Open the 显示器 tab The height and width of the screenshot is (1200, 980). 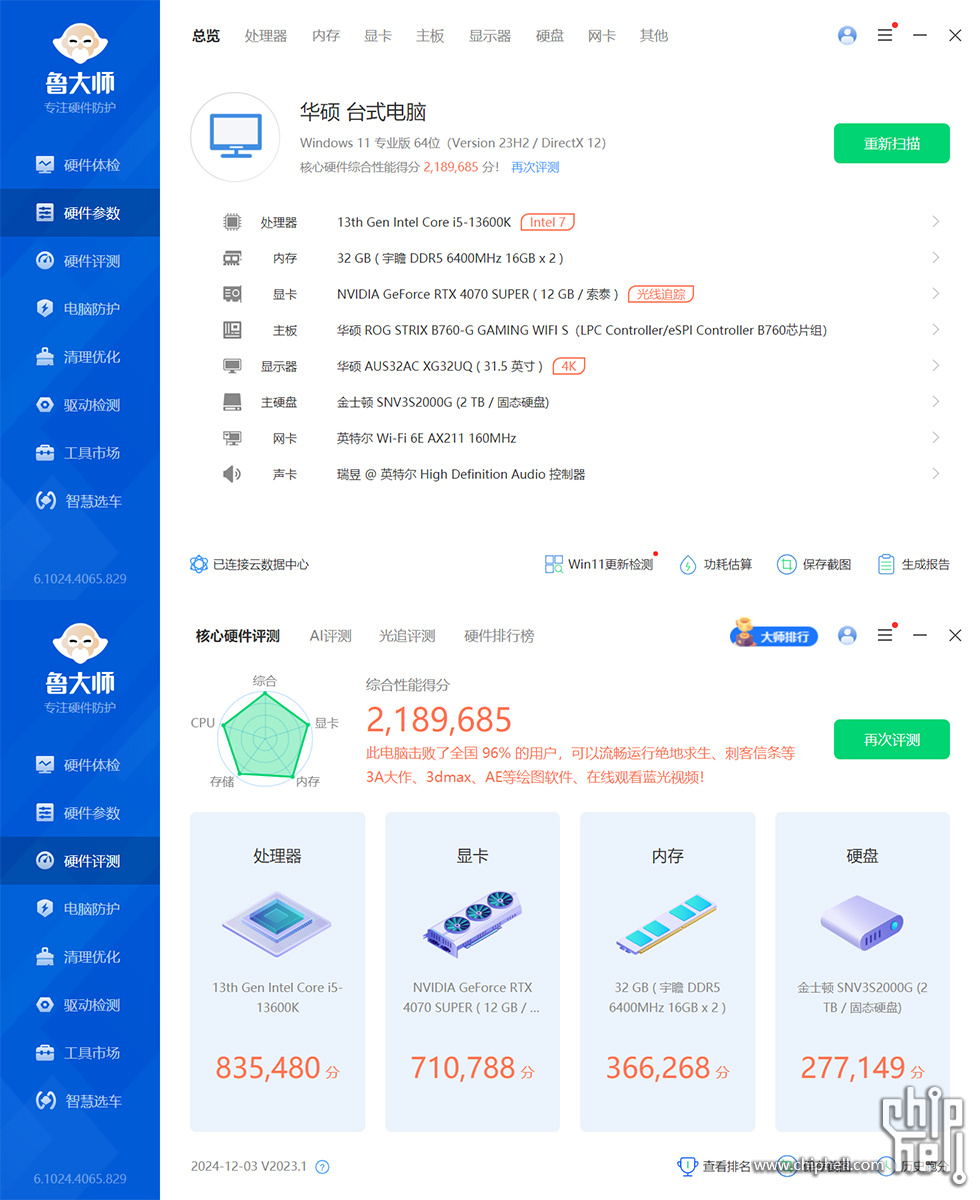tap(490, 36)
